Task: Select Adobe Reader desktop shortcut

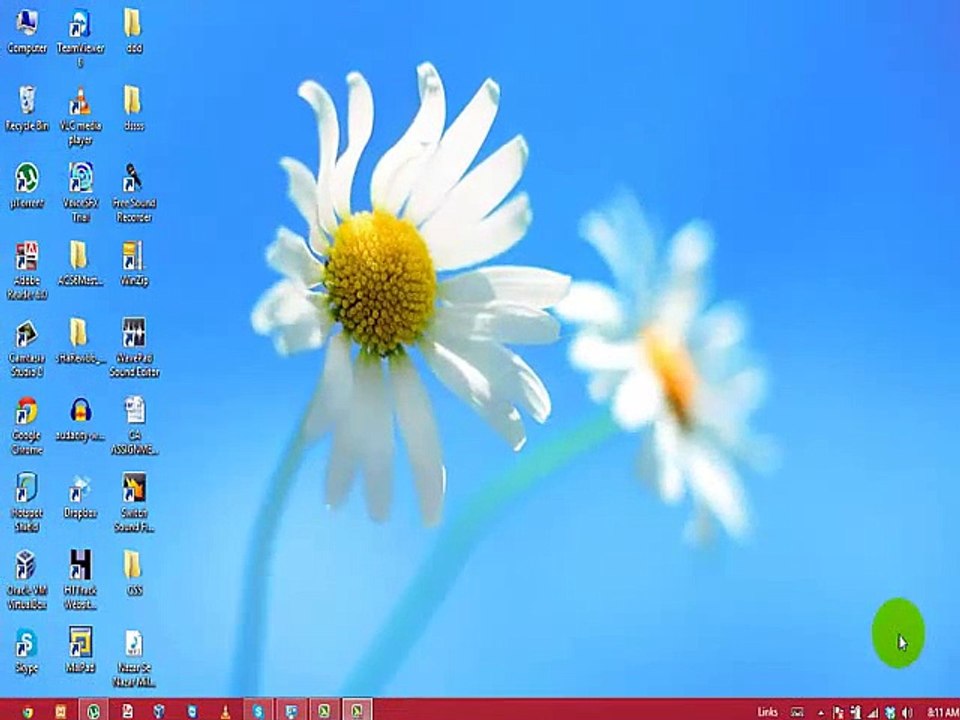Action: [x=26, y=271]
